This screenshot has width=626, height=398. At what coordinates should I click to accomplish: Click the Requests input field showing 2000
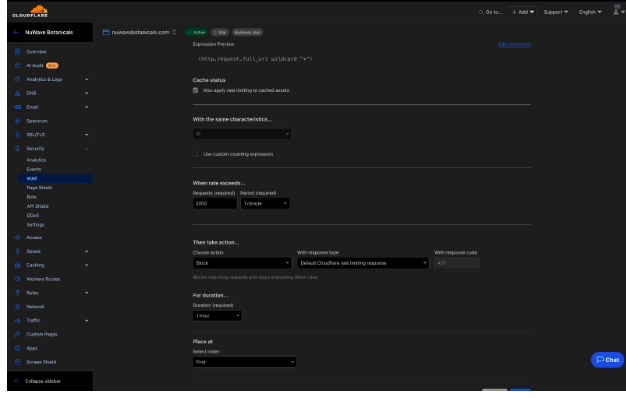tap(215, 204)
